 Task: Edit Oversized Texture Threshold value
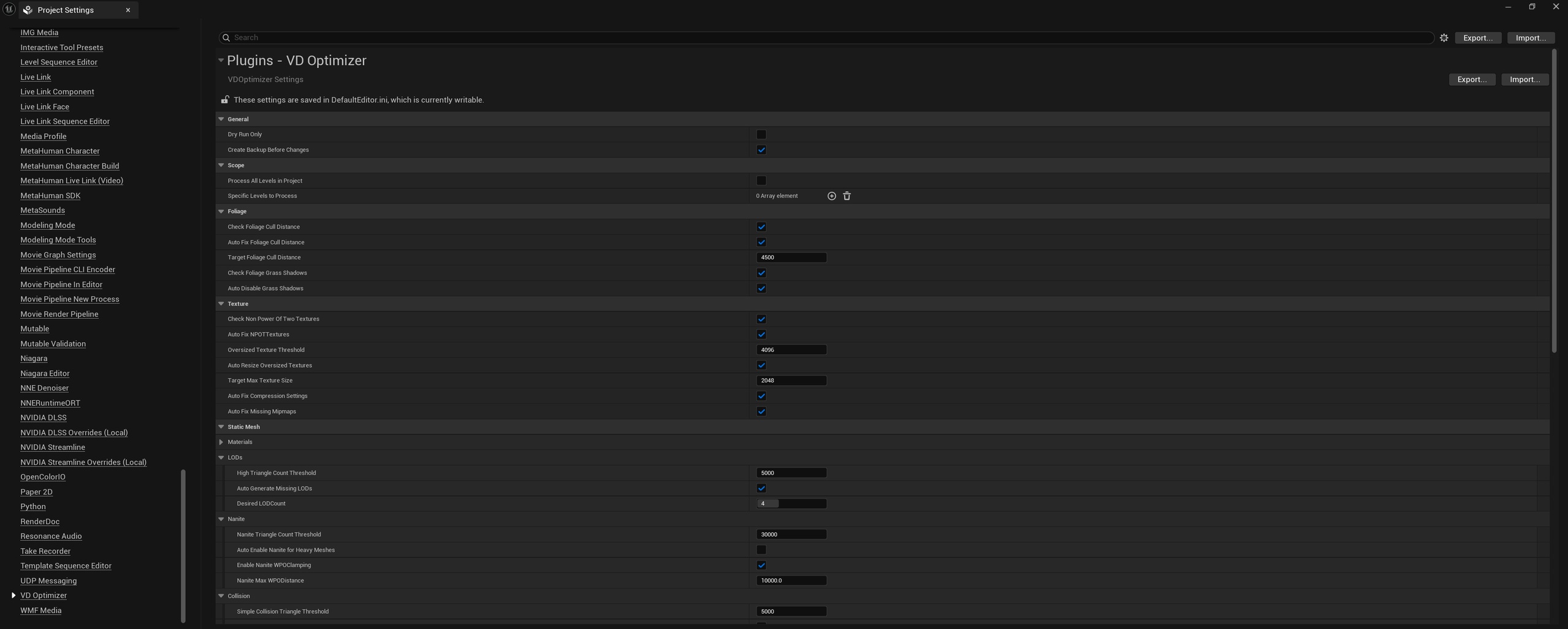pyautogui.click(x=791, y=350)
